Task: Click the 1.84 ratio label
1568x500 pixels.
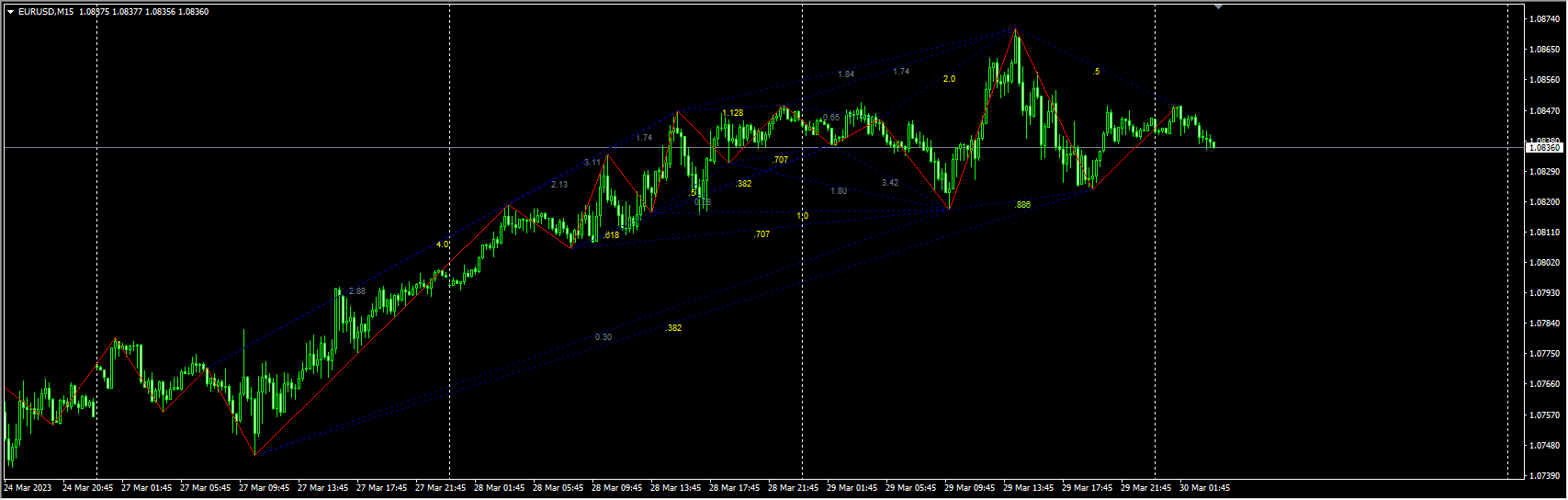Action: coord(846,74)
